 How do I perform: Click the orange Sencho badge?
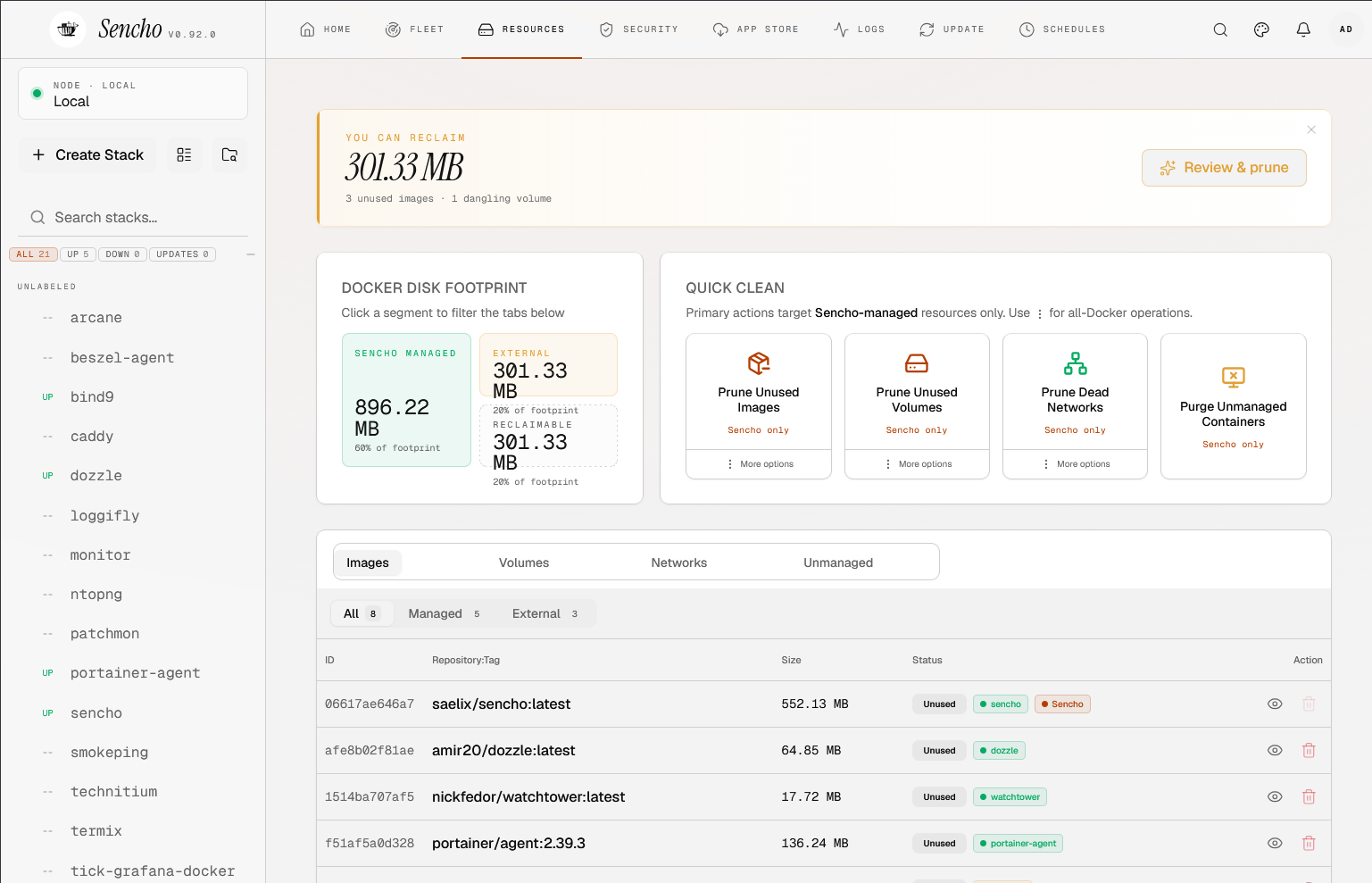point(1062,704)
